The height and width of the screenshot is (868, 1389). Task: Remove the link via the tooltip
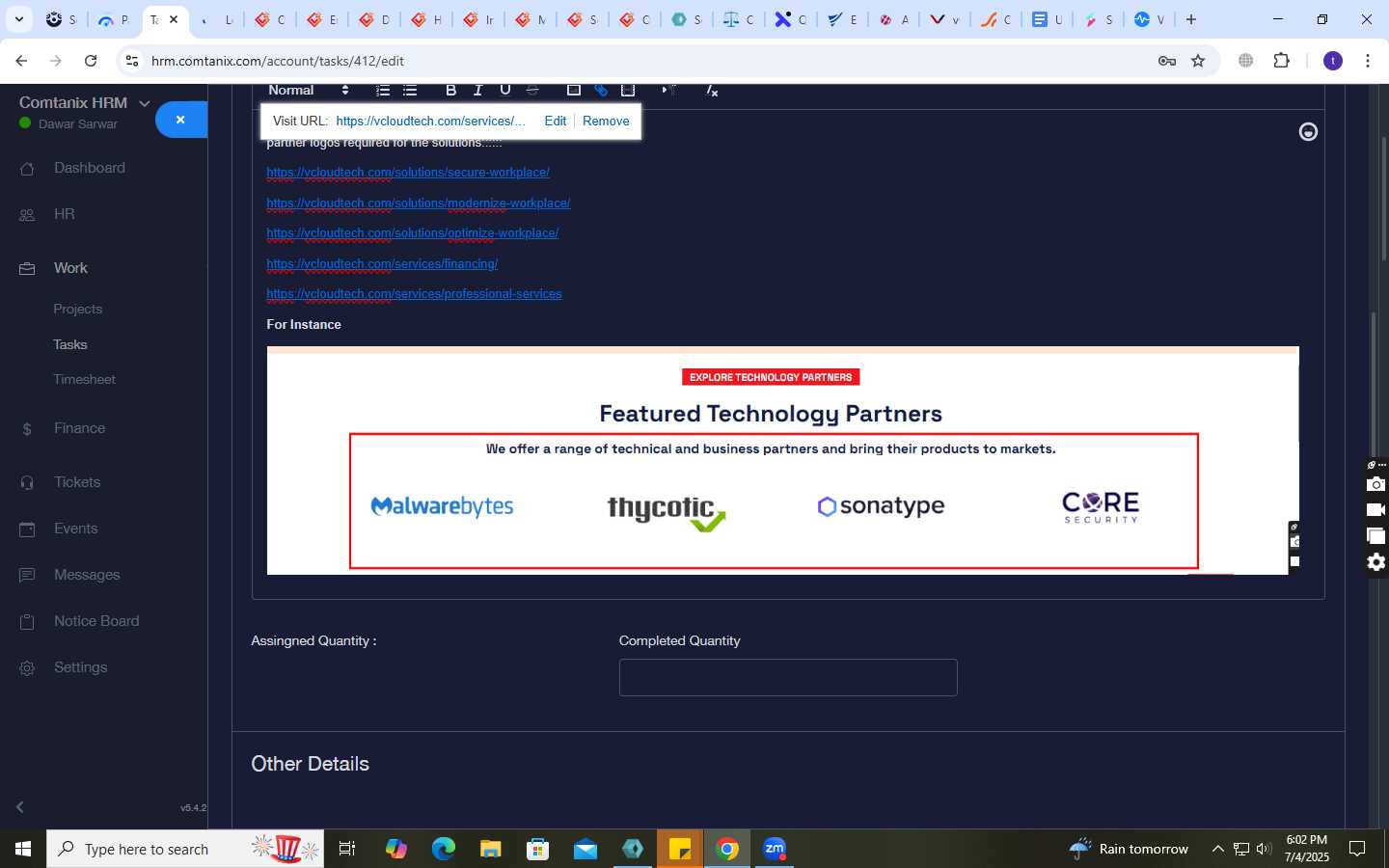pos(606,121)
